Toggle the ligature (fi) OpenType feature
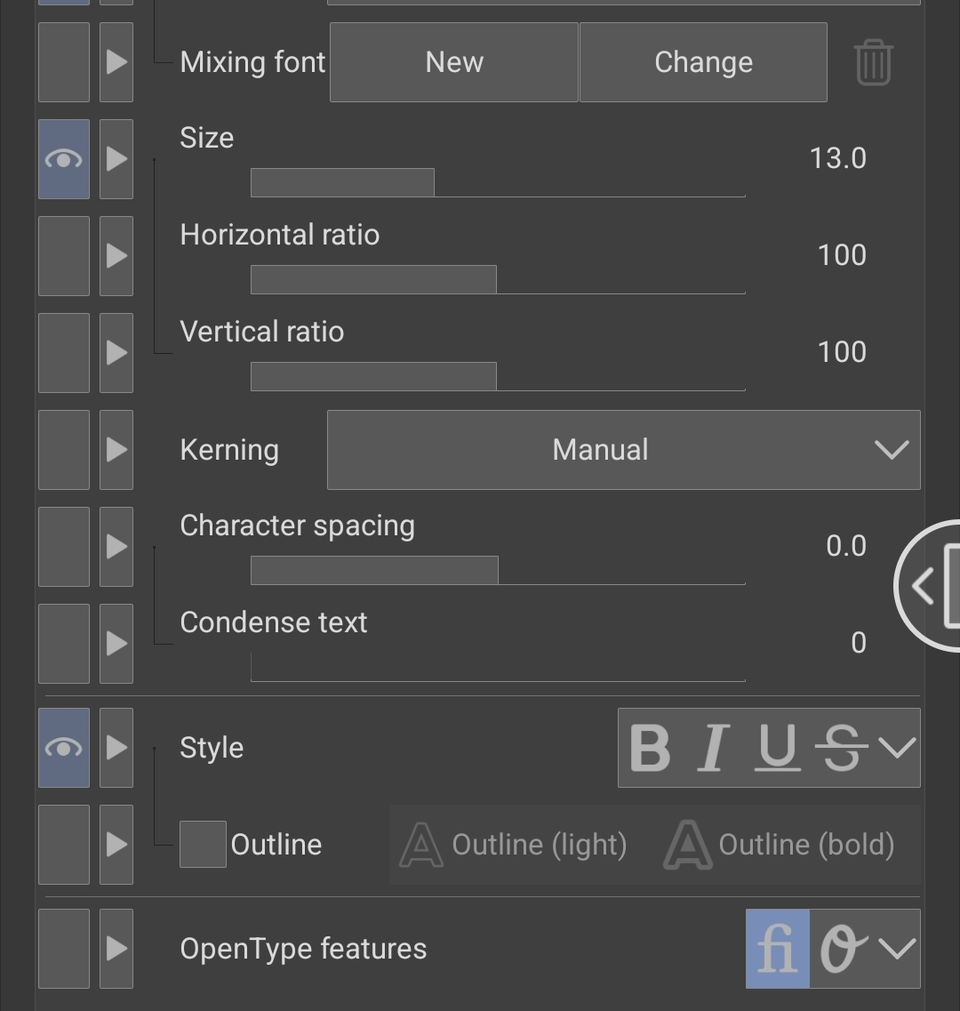The image size is (960, 1011). (x=778, y=948)
